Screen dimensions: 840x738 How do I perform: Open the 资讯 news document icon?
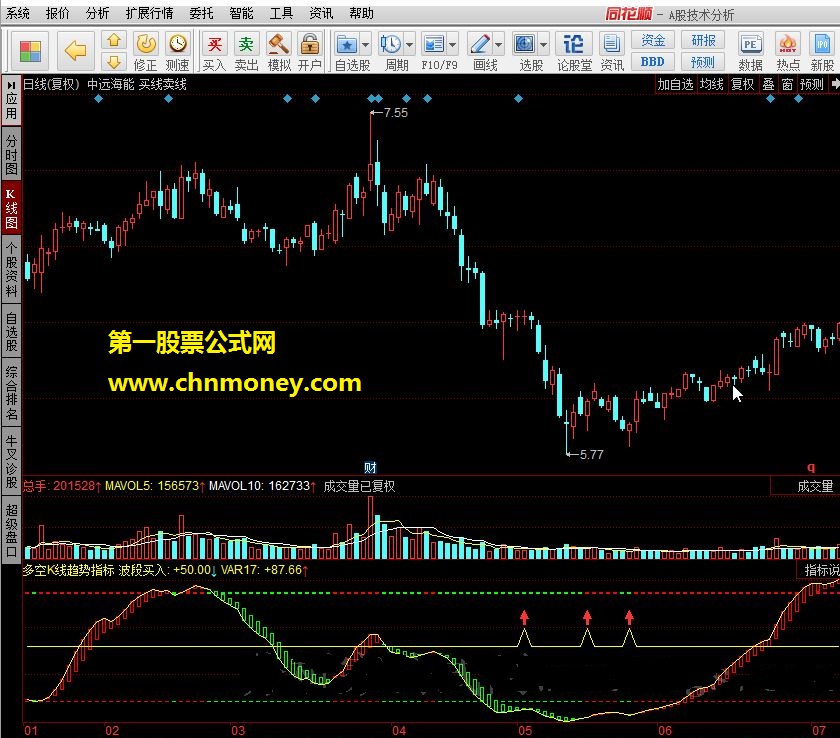coord(612,51)
